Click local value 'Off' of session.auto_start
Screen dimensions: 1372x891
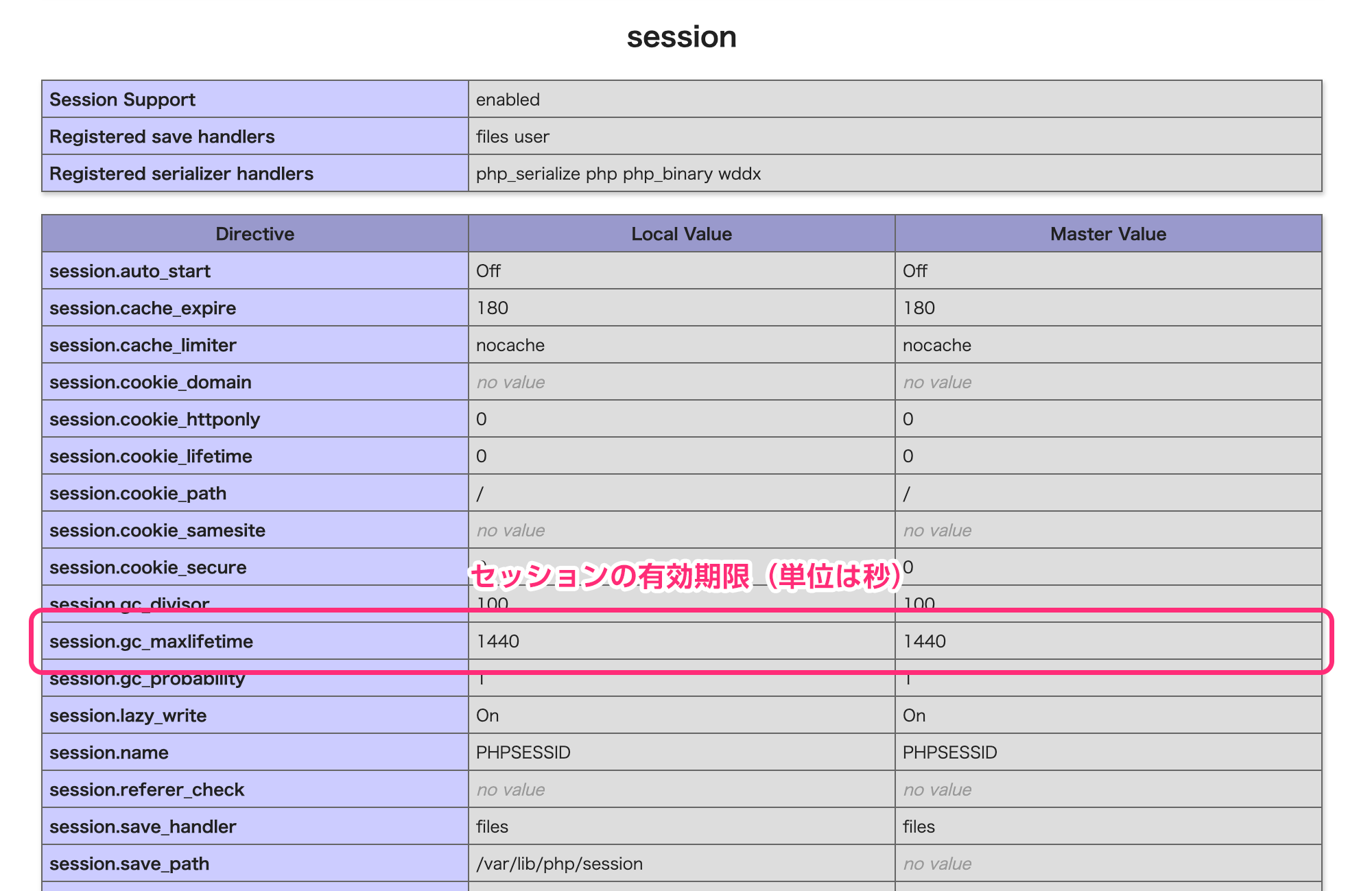[488, 271]
